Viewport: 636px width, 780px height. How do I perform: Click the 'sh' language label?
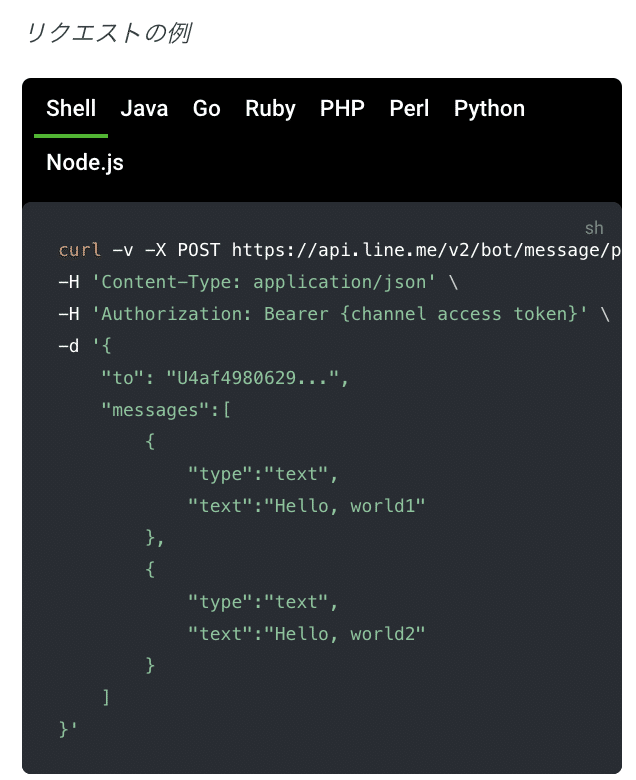[x=594, y=228]
